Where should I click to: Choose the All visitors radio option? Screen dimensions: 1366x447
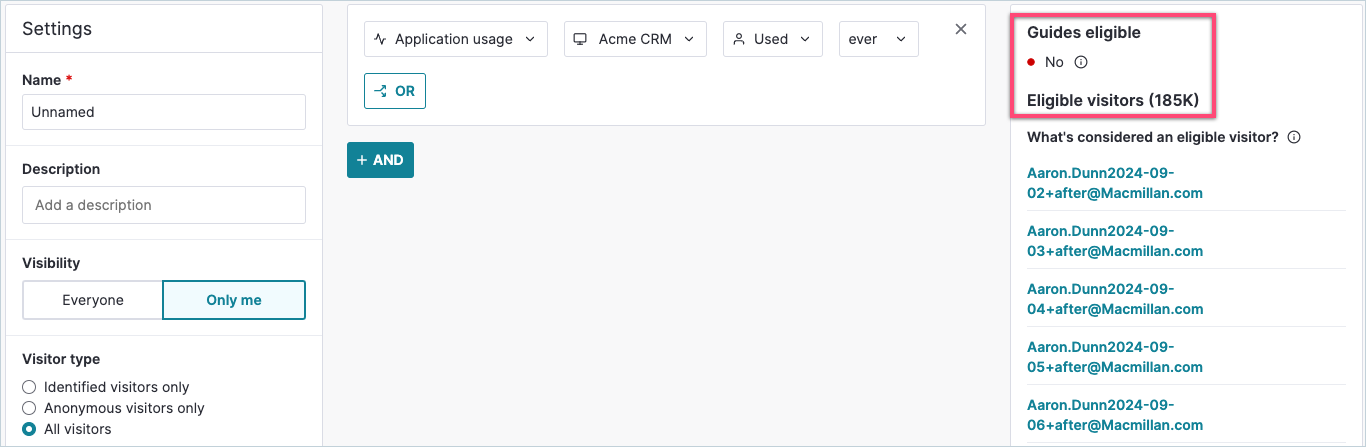click(x=29, y=429)
